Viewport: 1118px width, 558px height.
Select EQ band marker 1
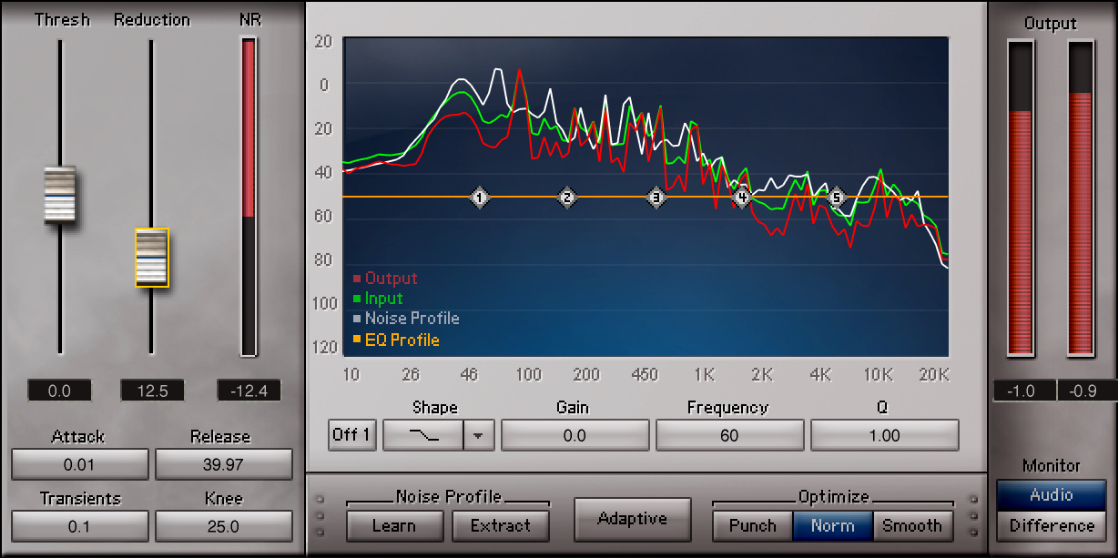coord(480,197)
